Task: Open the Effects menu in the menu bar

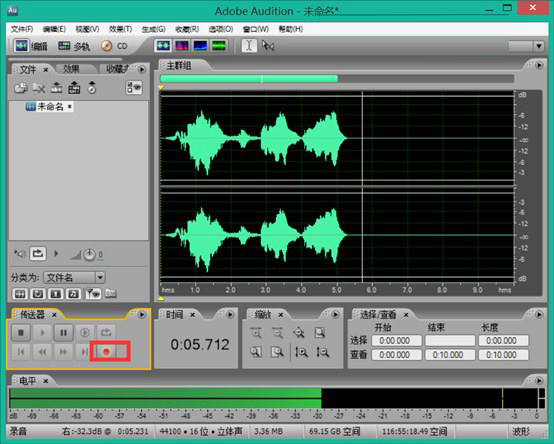Action: tap(120, 29)
